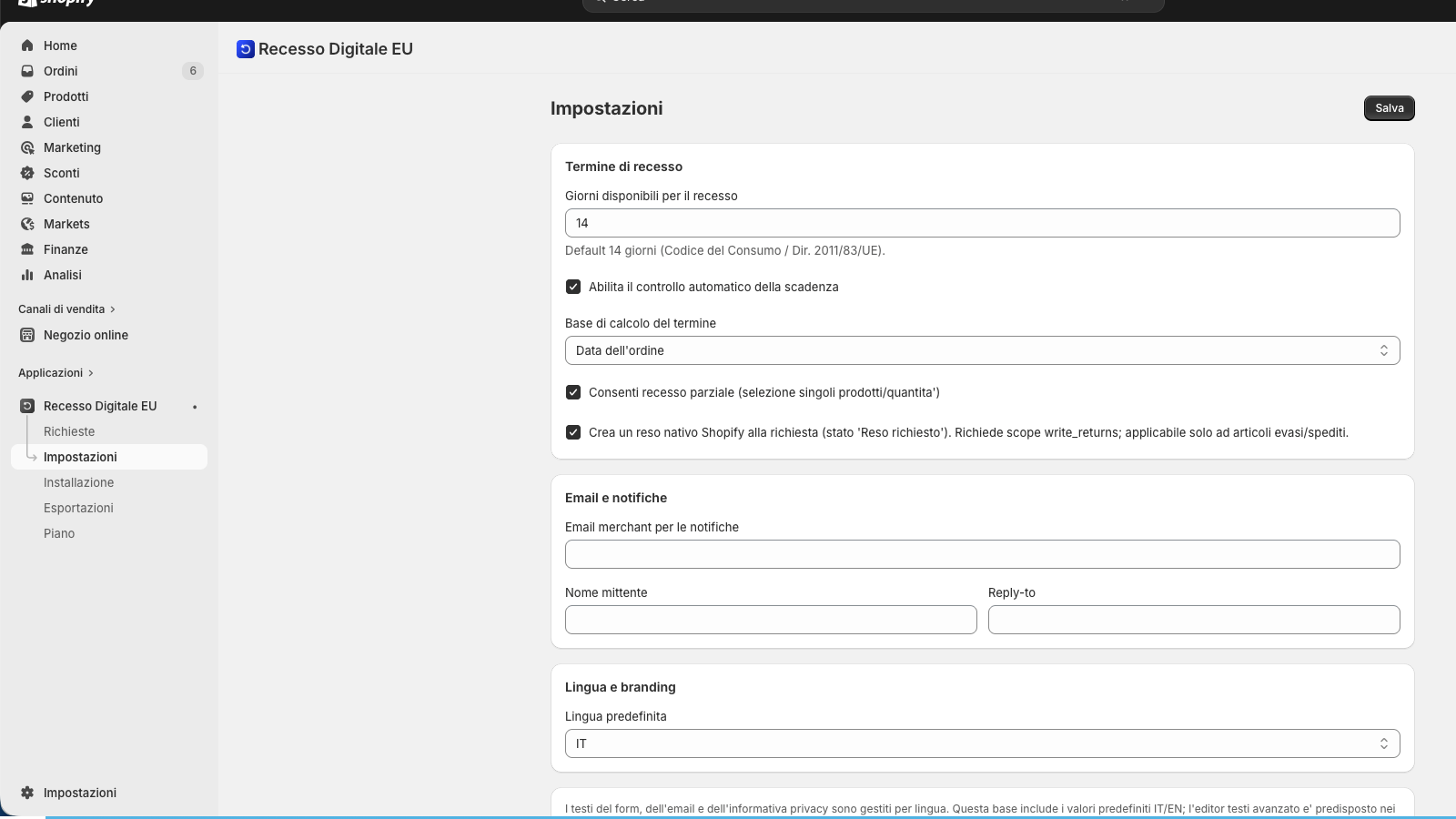1456x819 pixels.
Task: Click the orders count badge 6
Action: 193,71
